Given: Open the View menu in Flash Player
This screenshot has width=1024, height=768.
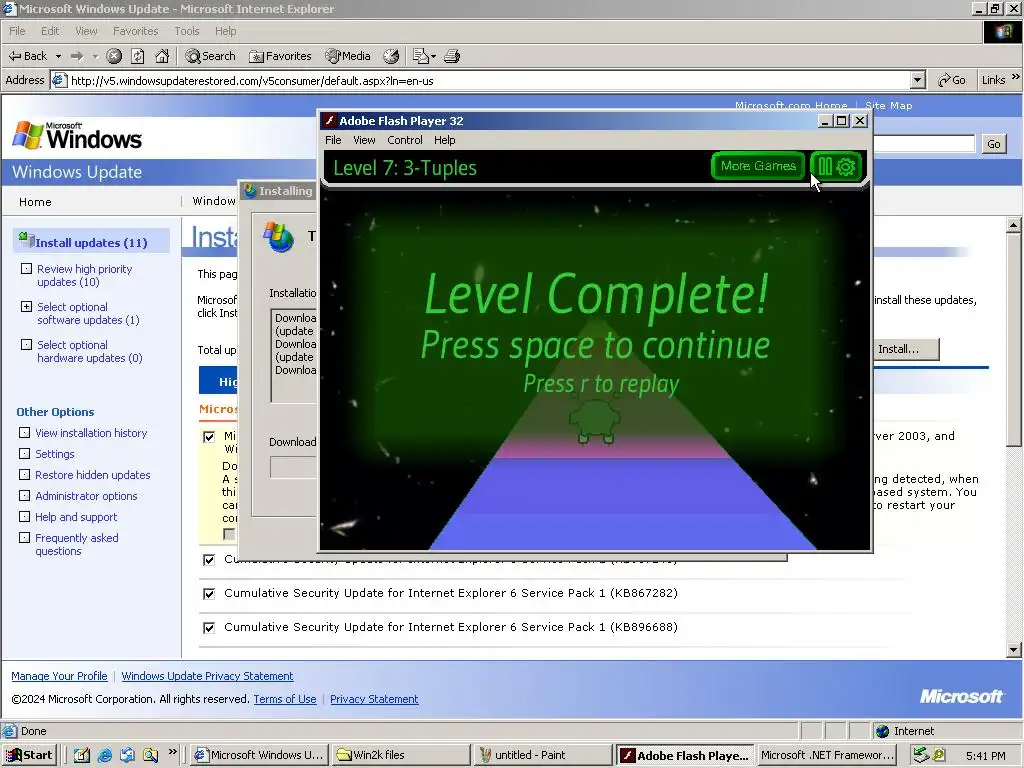Looking at the screenshot, I should [364, 140].
